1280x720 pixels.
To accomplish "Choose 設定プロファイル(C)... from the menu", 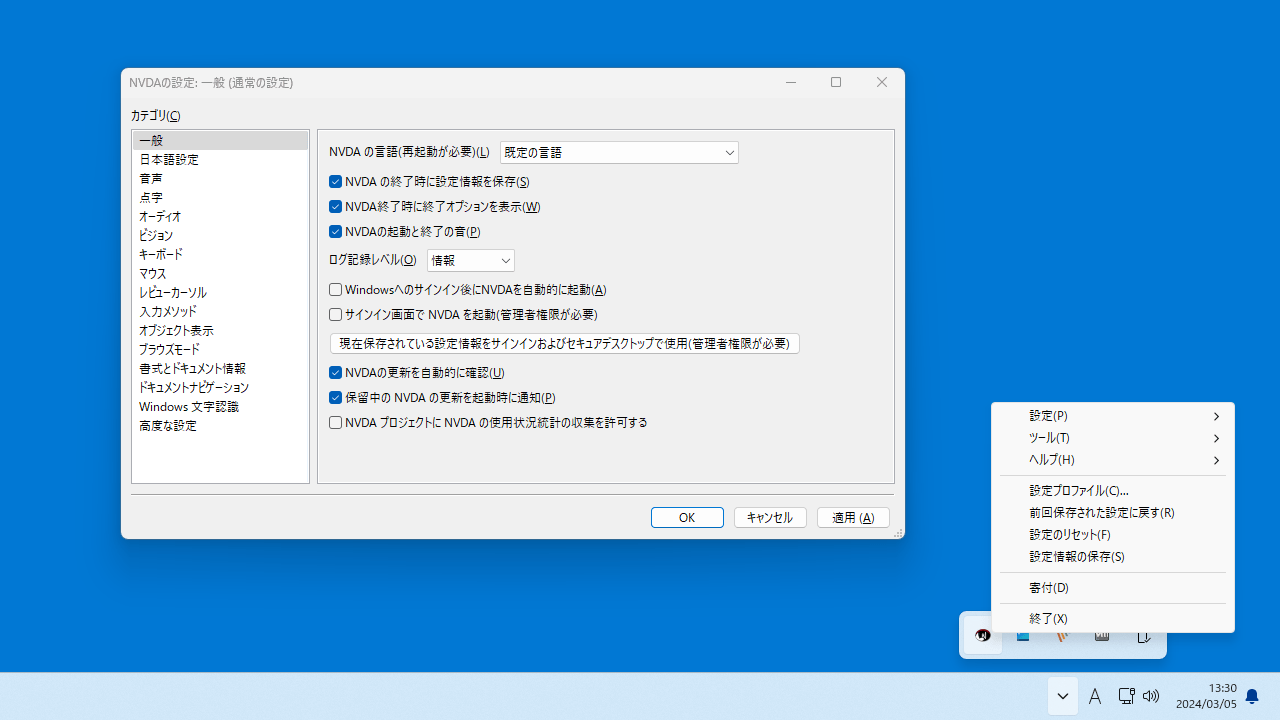I will [x=1113, y=491].
